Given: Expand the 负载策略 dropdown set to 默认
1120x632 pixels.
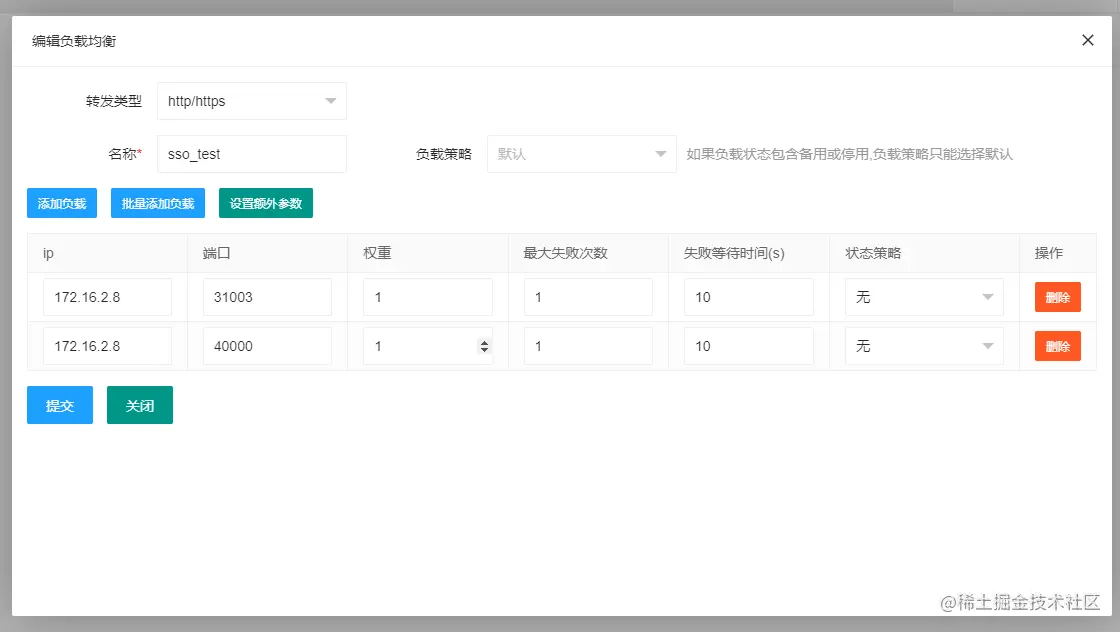Looking at the screenshot, I should pyautogui.click(x=581, y=154).
